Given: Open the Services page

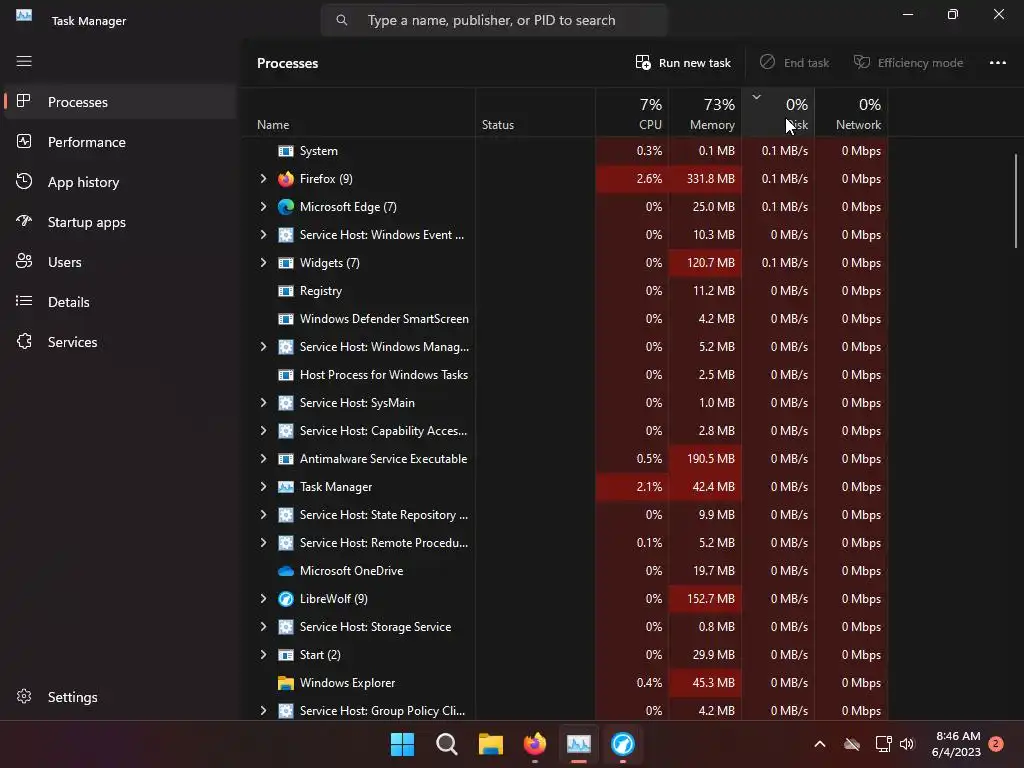Looking at the screenshot, I should coord(120,342).
